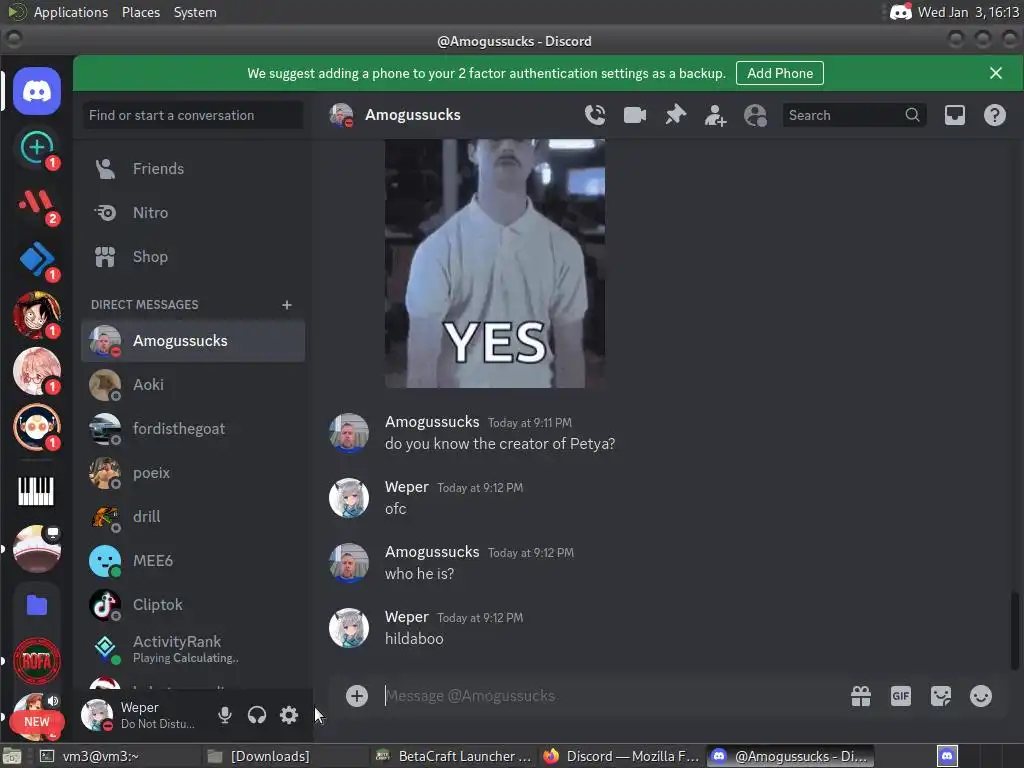Click the Add Phone button
The width and height of the screenshot is (1024, 768).
tap(780, 73)
